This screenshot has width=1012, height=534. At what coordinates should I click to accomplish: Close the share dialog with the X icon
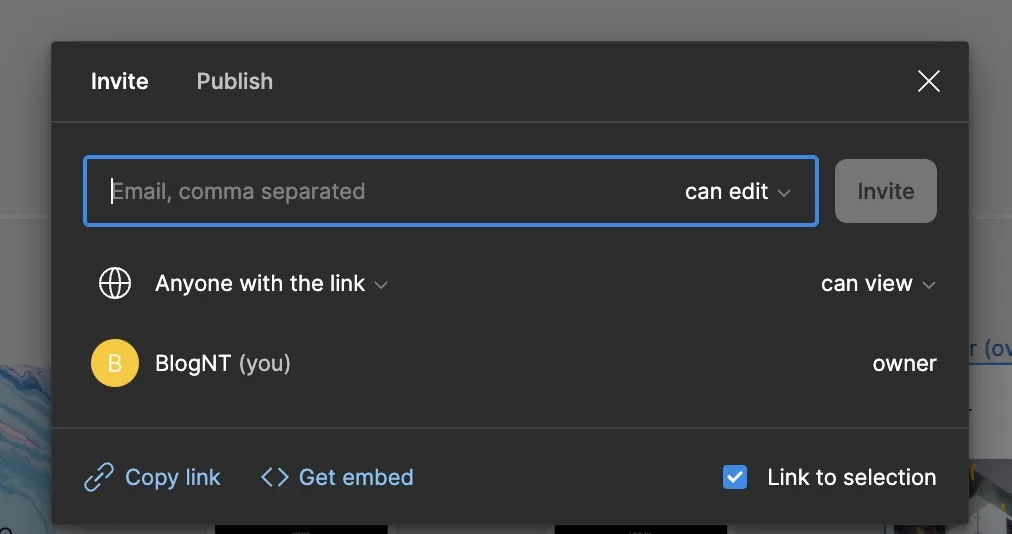(x=929, y=81)
